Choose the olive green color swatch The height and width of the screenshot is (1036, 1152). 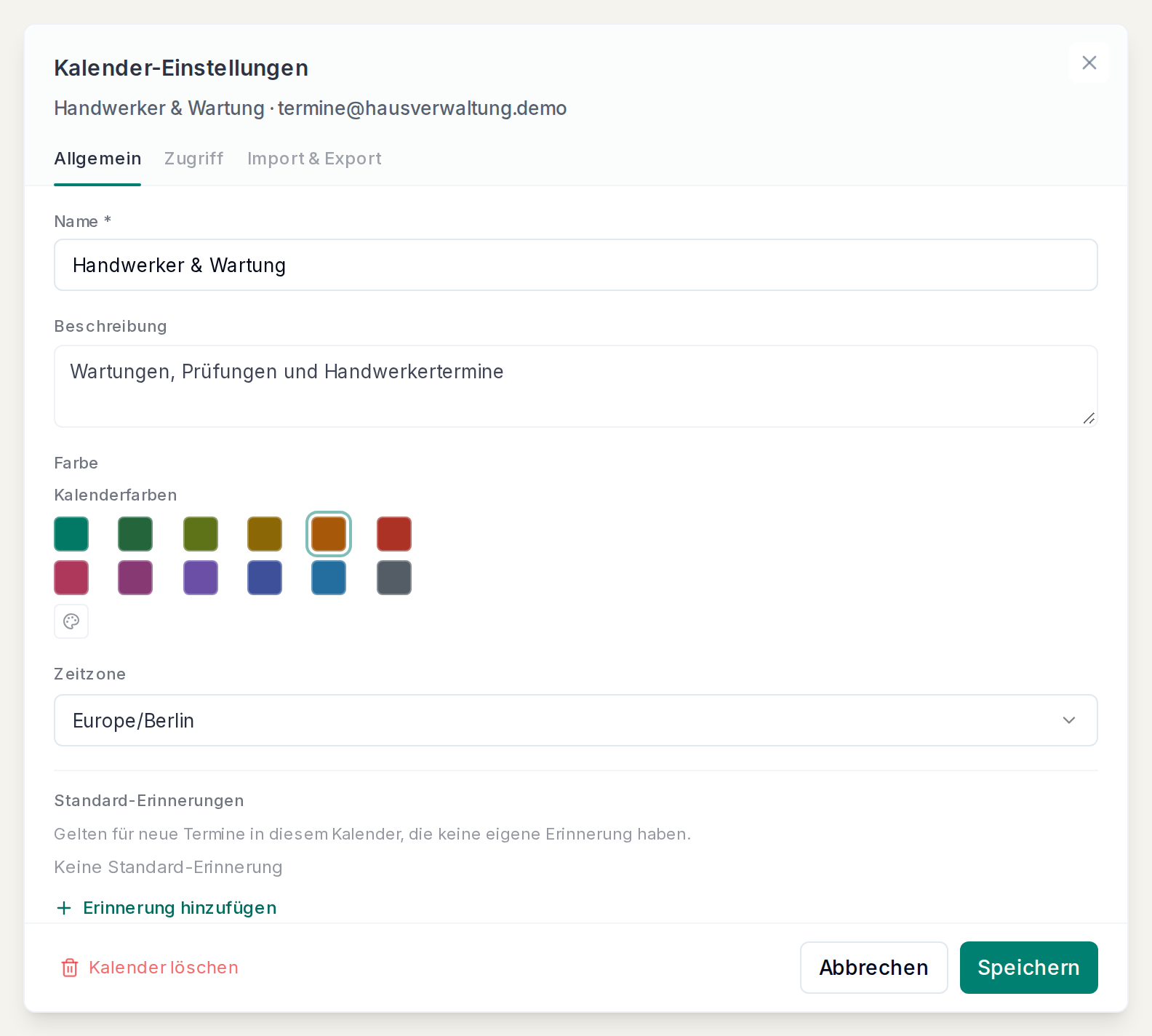click(201, 534)
